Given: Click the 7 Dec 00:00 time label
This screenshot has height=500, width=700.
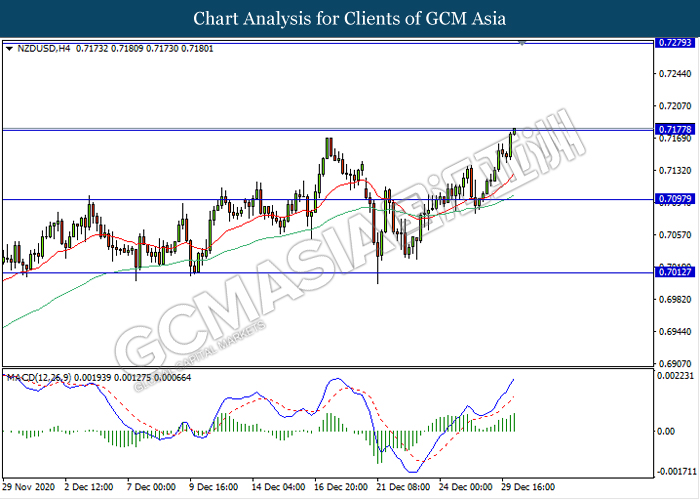Looking at the screenshot, I should click(x=152, y=489).
